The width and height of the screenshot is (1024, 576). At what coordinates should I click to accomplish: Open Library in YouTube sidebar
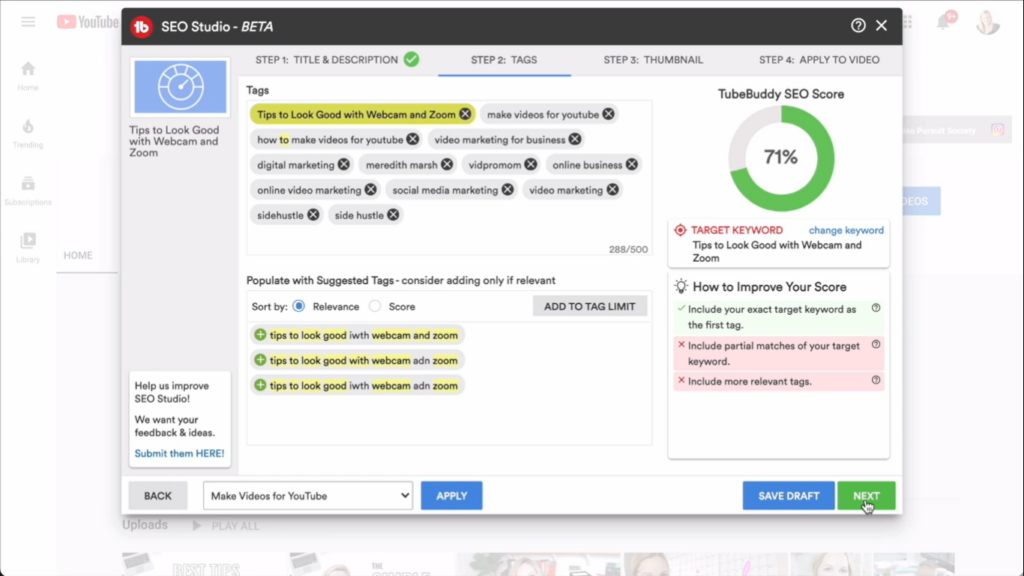coord(28,248)
